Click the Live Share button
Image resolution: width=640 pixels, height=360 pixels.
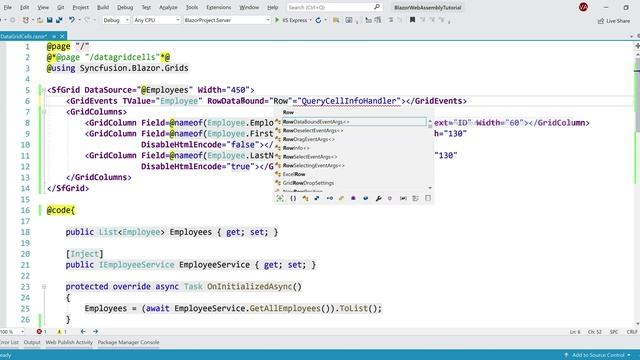(x=613, y=20)
